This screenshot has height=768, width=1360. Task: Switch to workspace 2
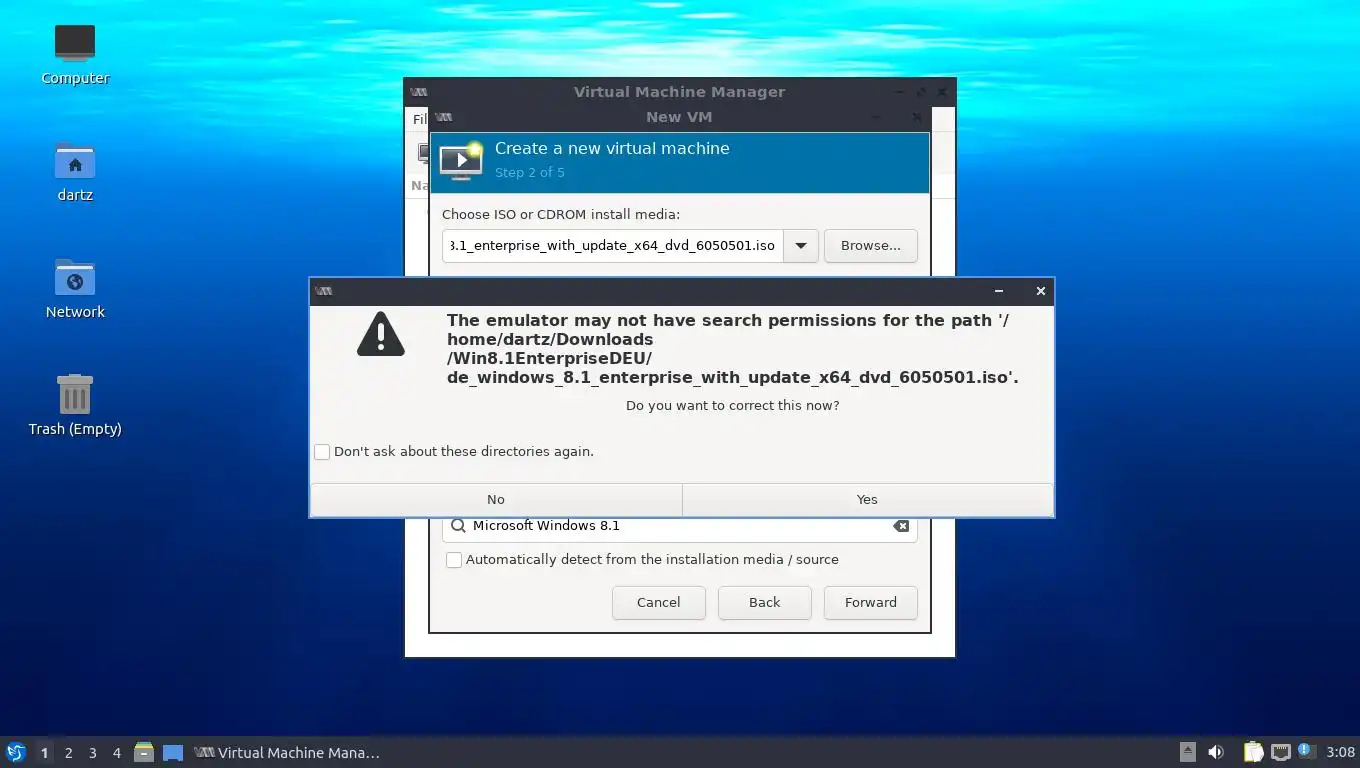(x=68, y=753)
